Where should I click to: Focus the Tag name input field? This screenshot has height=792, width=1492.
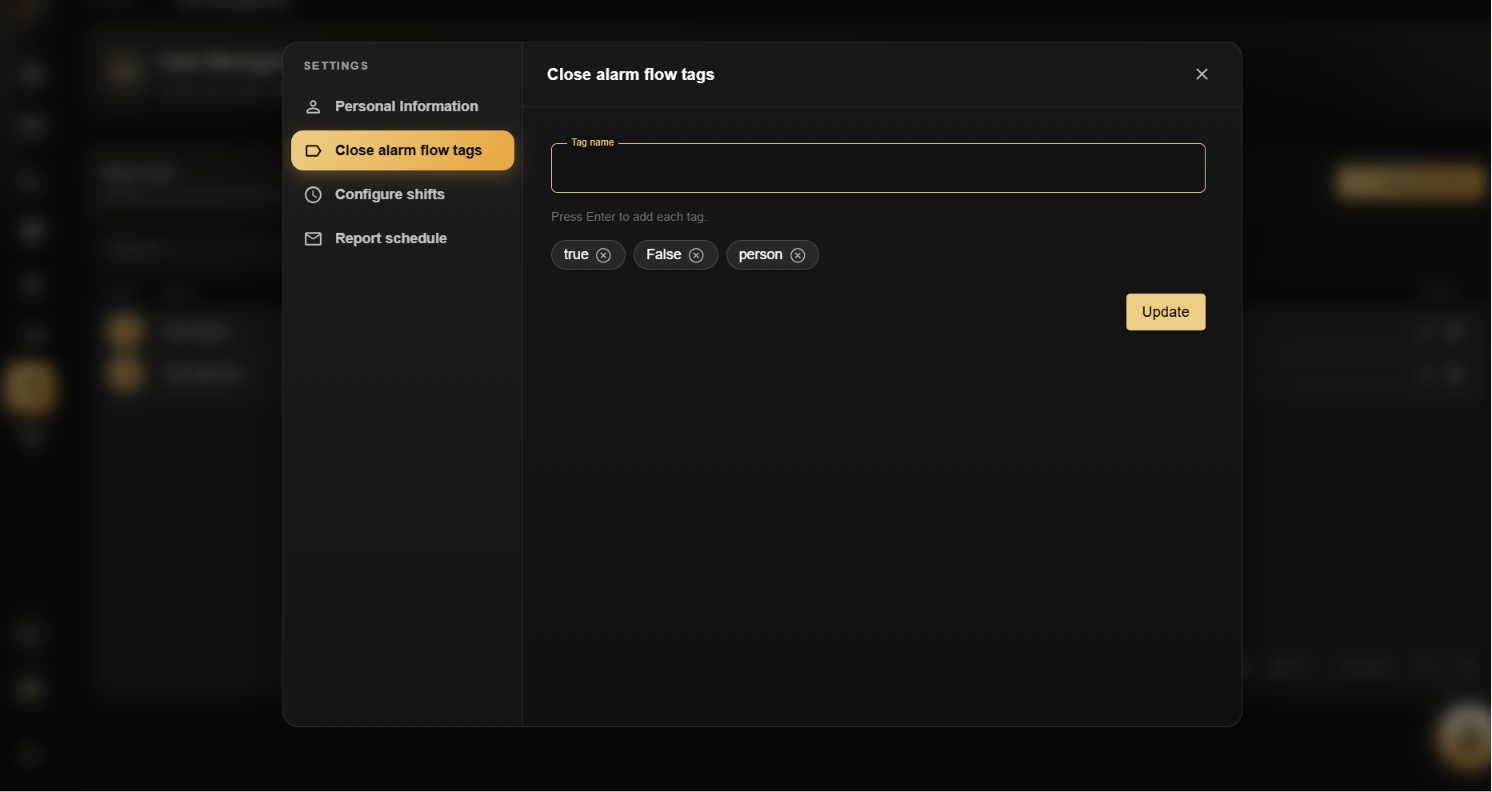point(878,168)
